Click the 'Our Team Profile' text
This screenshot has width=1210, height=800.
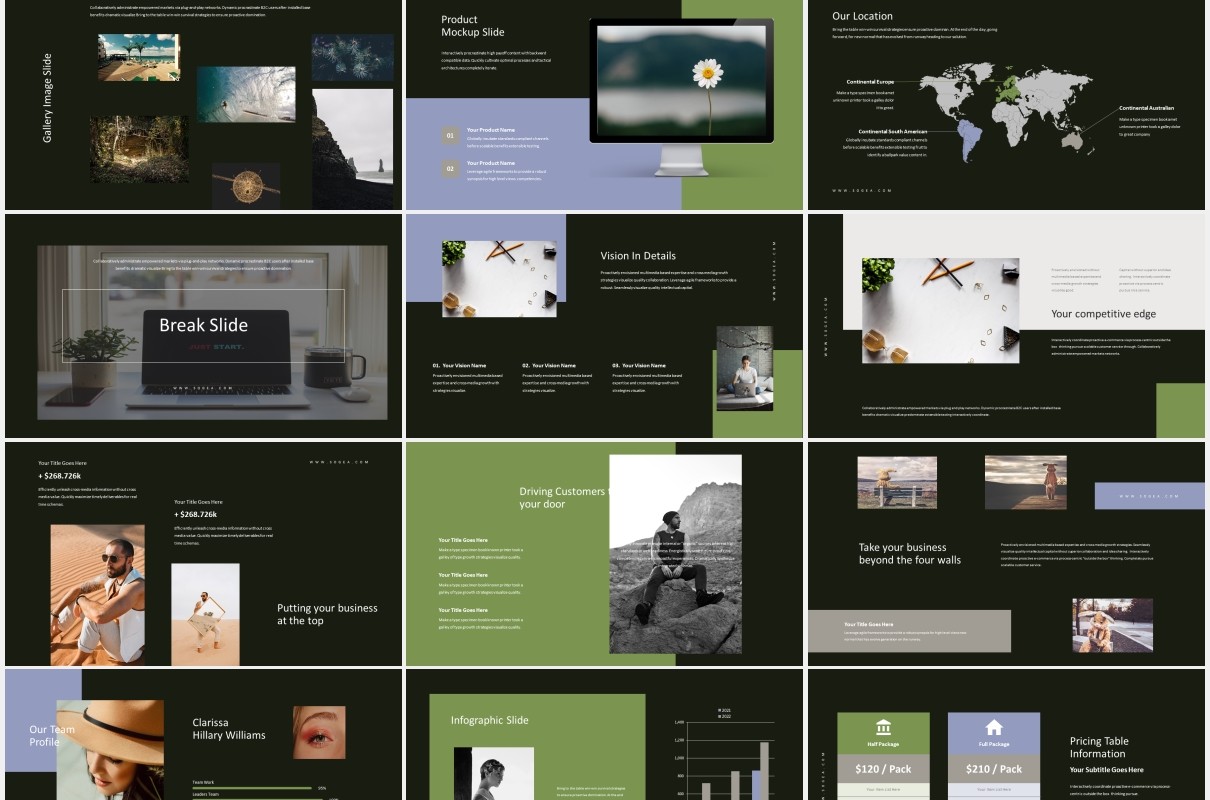[x=52, y=736]
